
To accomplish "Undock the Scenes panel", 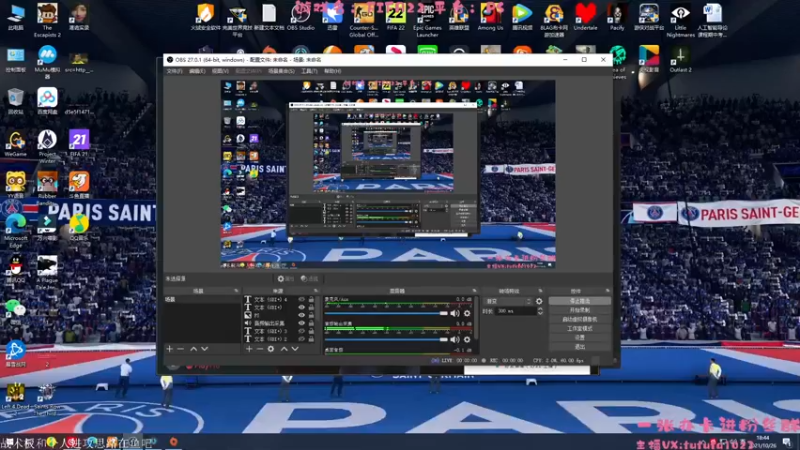I will (236, 291).
